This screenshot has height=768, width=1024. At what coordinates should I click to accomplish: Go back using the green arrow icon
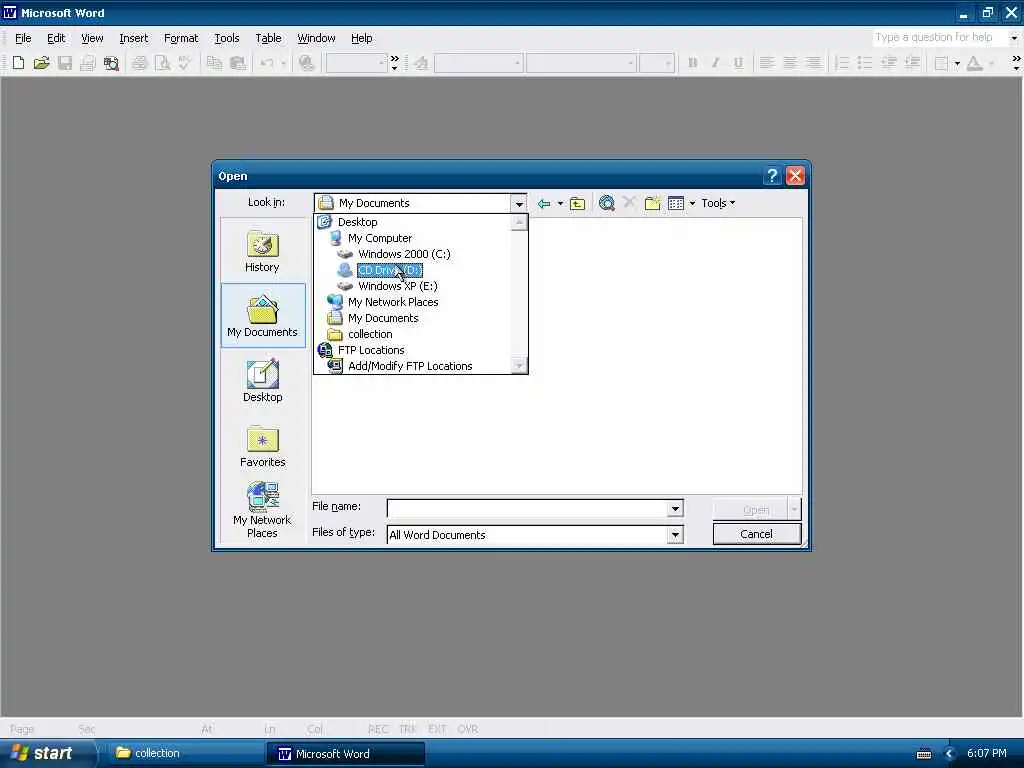[x=544, y=204]
